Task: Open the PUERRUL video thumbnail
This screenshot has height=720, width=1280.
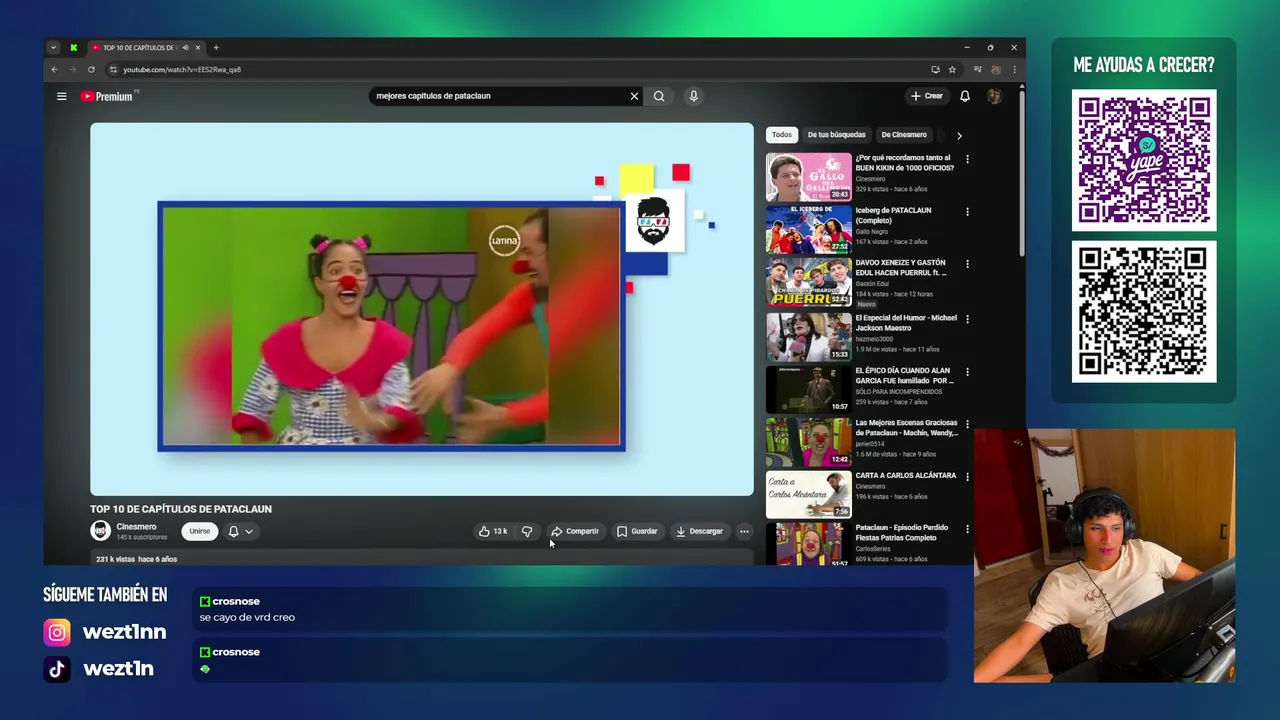Action: [809, 283]
